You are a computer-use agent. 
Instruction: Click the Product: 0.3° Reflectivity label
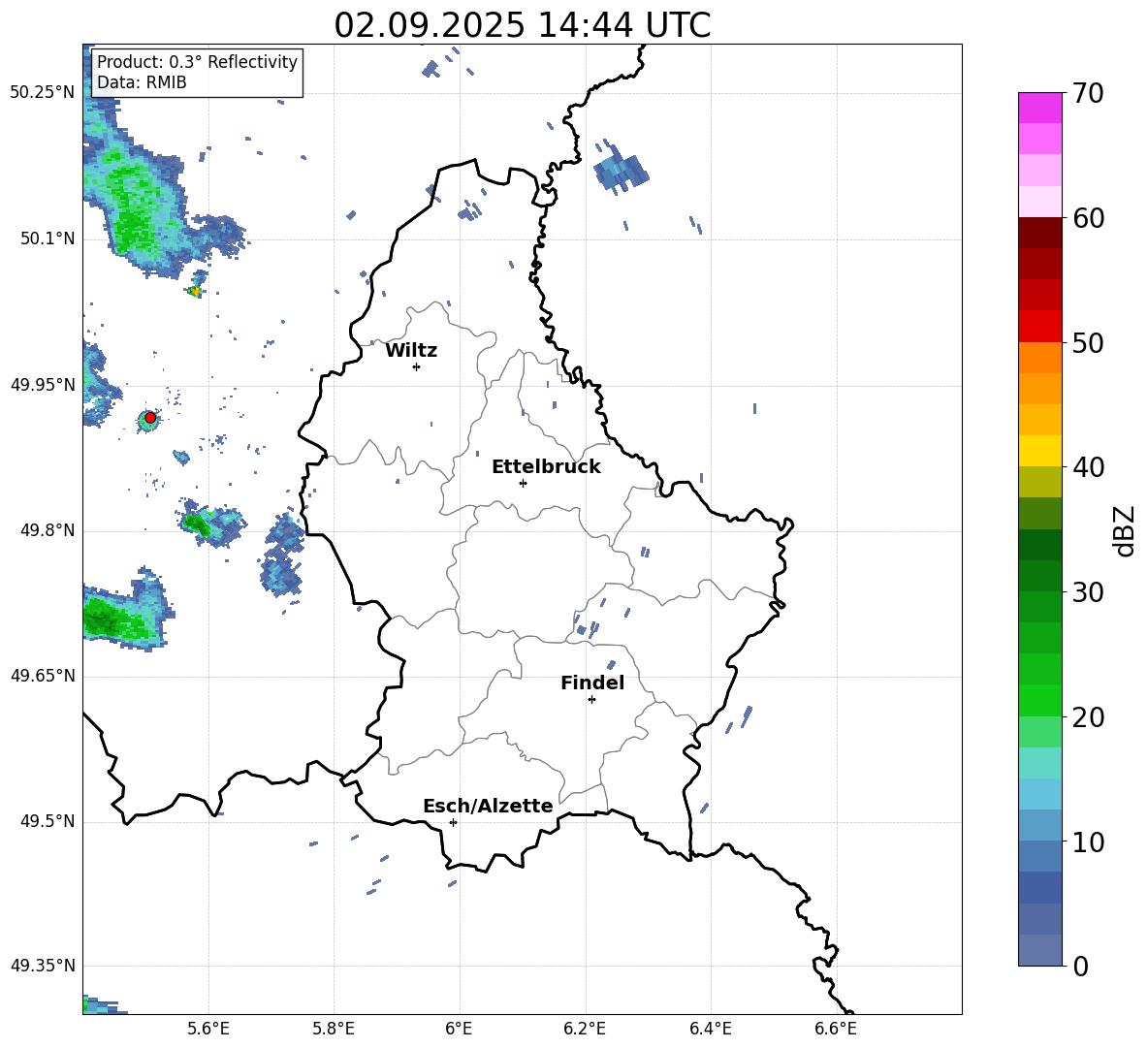coord(197,62)
